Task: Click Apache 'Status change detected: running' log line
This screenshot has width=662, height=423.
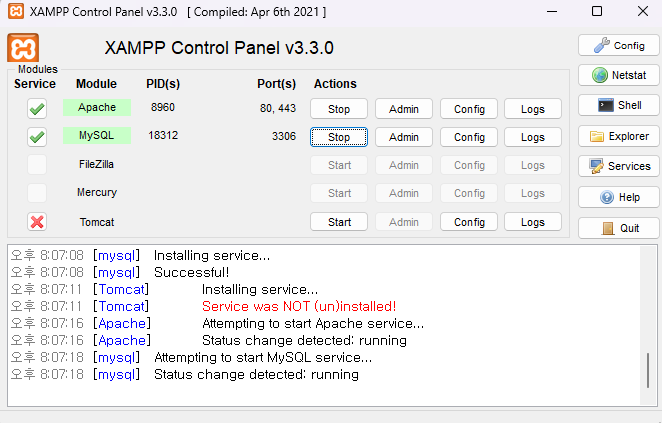Action: click(x=304, y=341)
